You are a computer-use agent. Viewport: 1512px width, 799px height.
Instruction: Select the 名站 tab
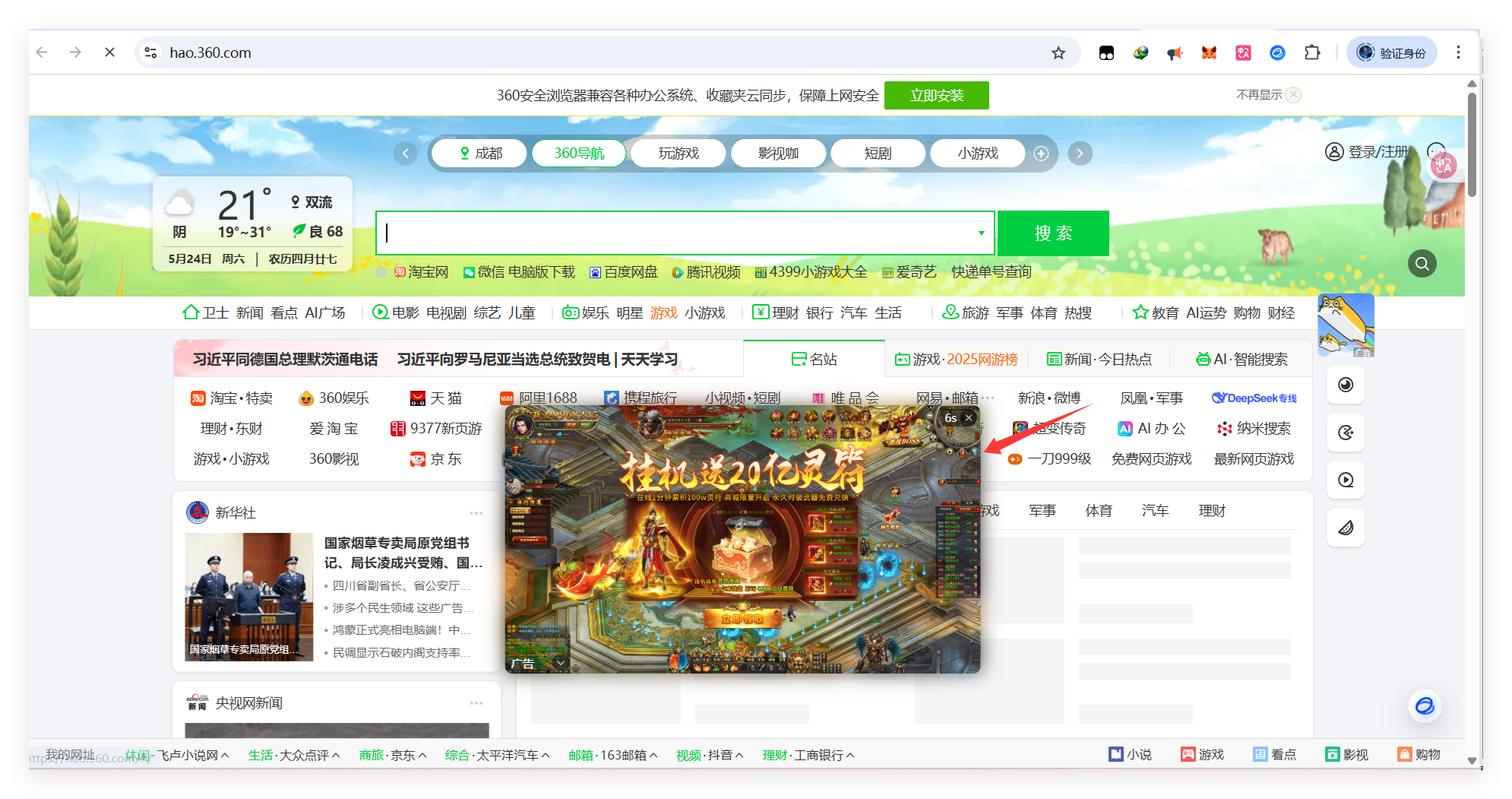(x=814, y=359)
